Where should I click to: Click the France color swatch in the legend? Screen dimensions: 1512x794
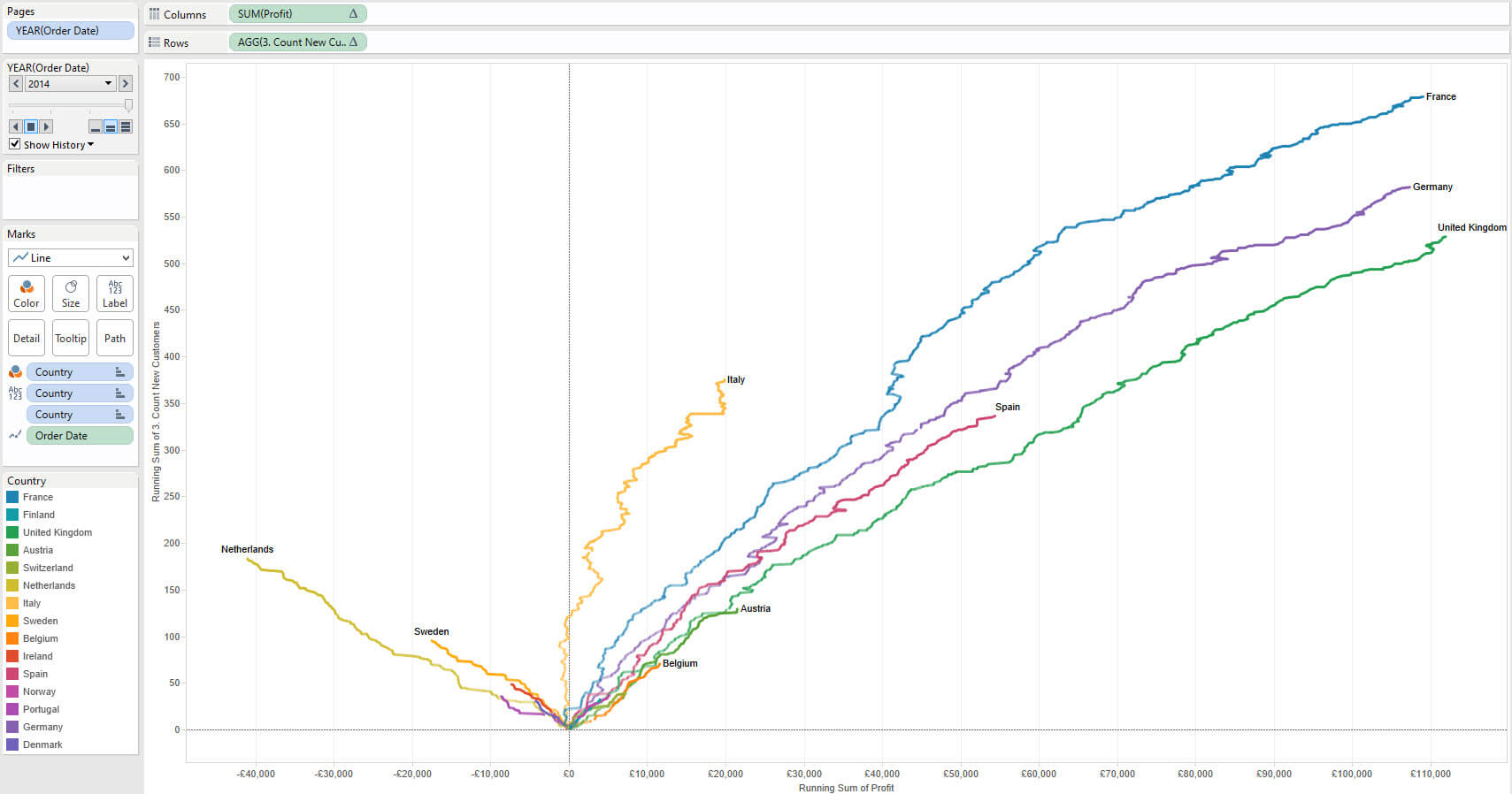click(12, 497)
